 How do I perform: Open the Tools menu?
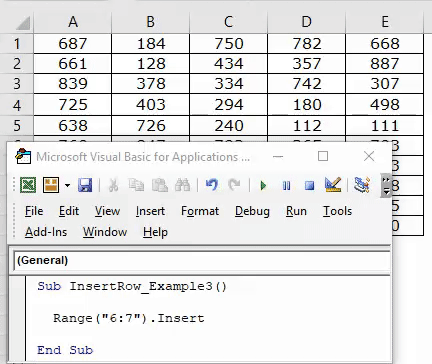coord(337,211)
